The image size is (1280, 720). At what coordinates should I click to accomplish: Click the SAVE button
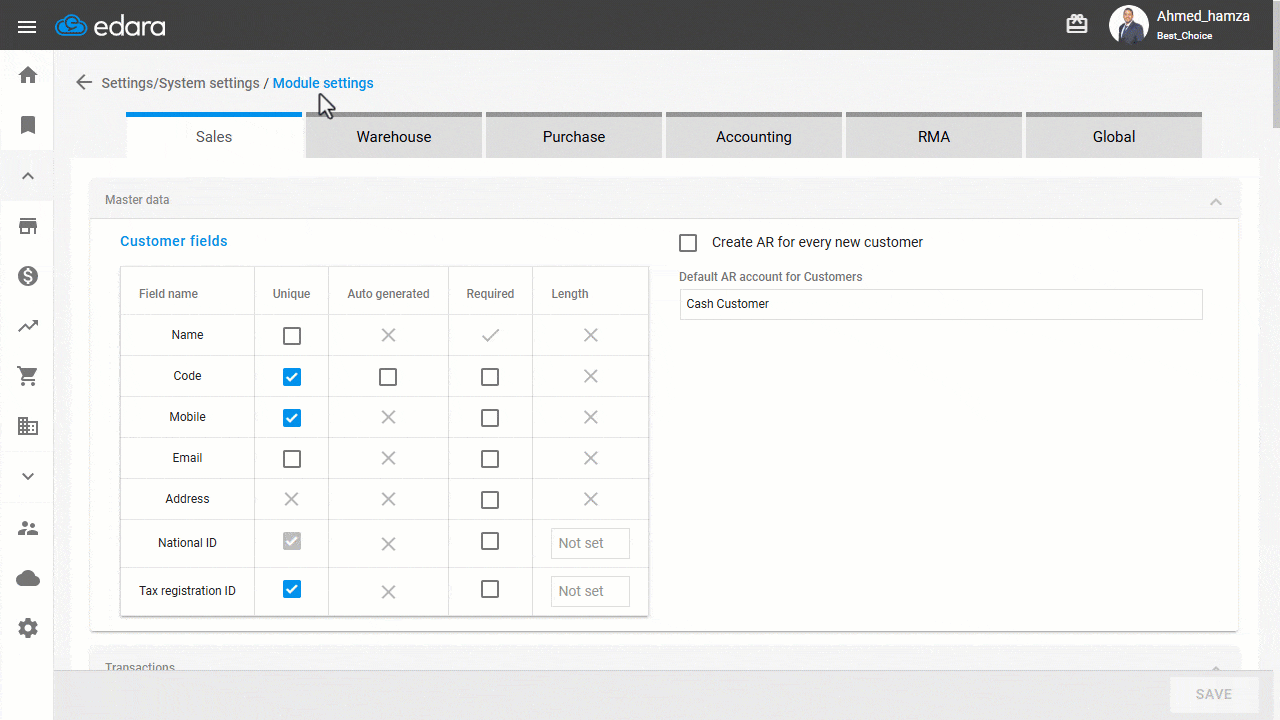pyautogui.click(x=1214, y=694)
